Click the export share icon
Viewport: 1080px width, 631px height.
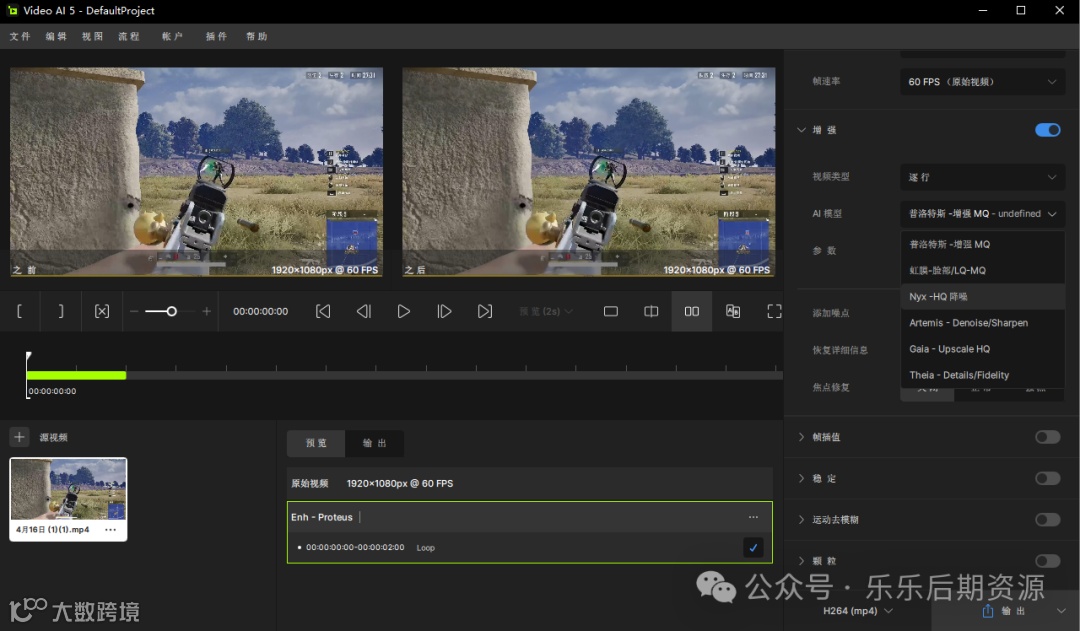click(x=988, y=611)
